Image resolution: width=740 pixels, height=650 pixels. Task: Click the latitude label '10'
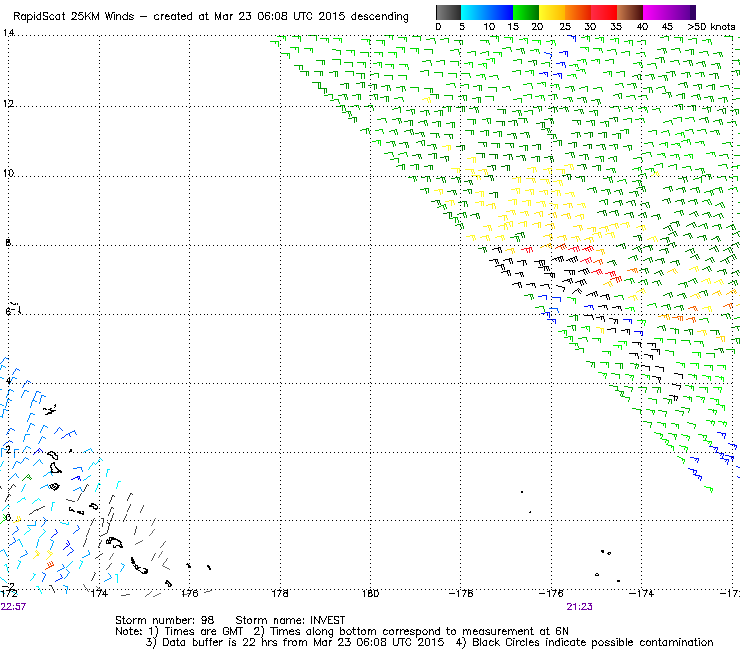pos(8,173)
